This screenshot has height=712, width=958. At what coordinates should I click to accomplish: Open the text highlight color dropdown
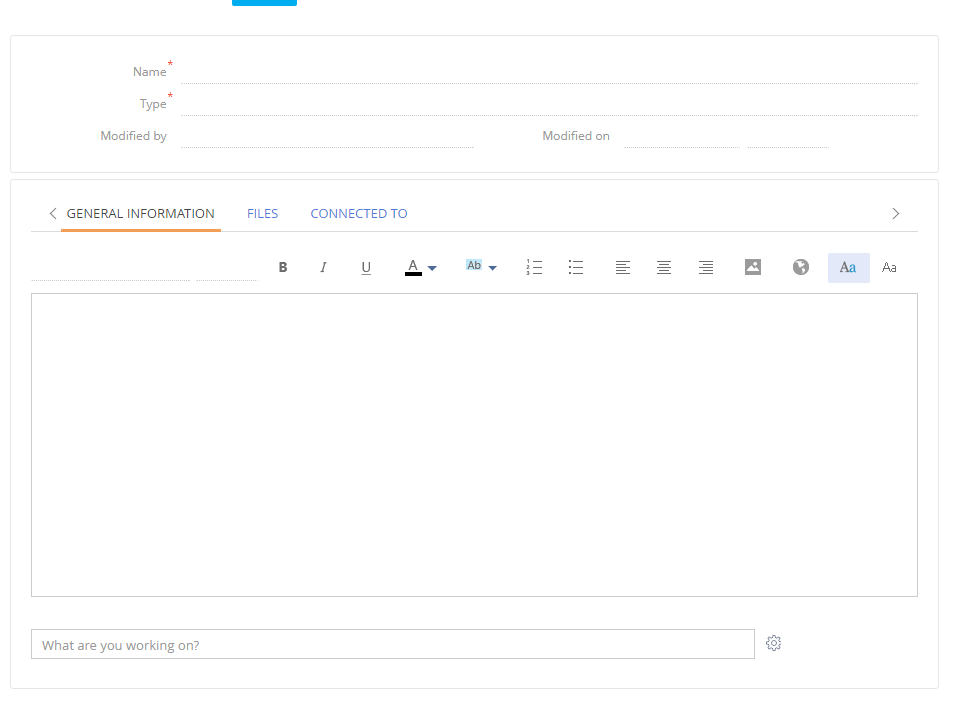click(x=481, y=267)
